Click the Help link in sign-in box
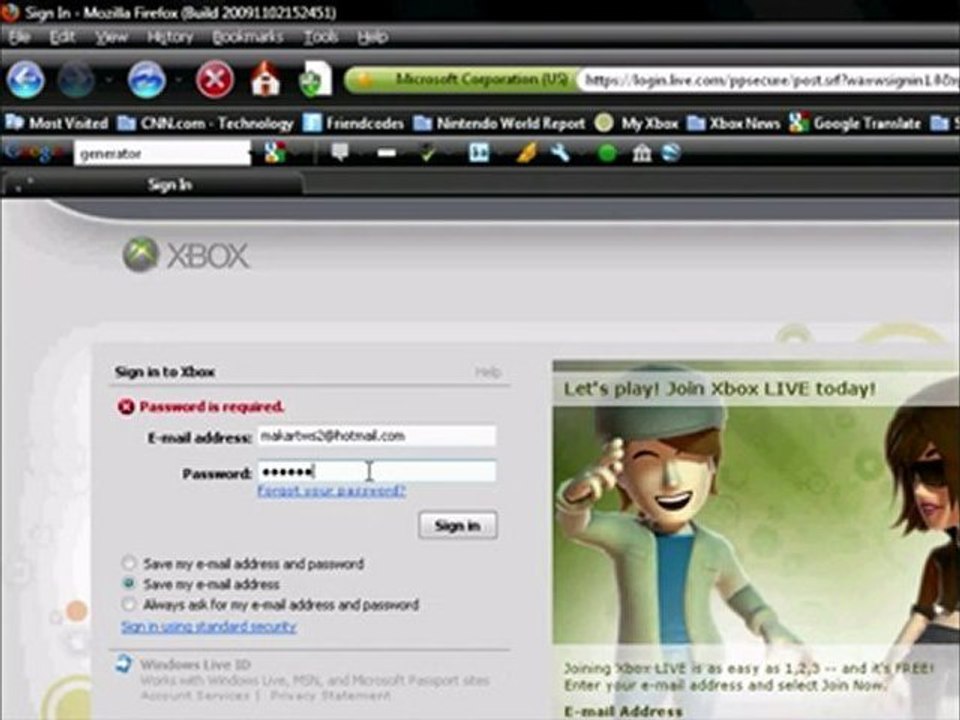The image size is (960, 720). click(x=488, y=372)
